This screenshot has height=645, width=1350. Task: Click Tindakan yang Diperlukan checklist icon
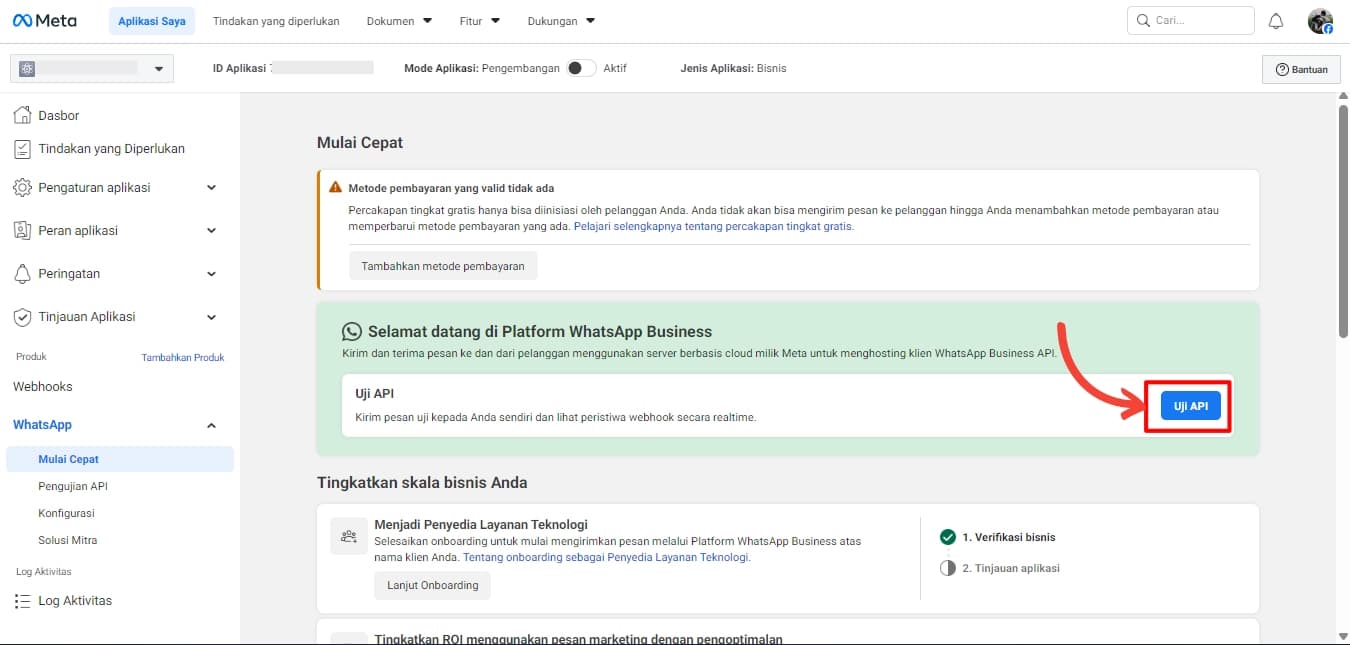click(22, 149)
